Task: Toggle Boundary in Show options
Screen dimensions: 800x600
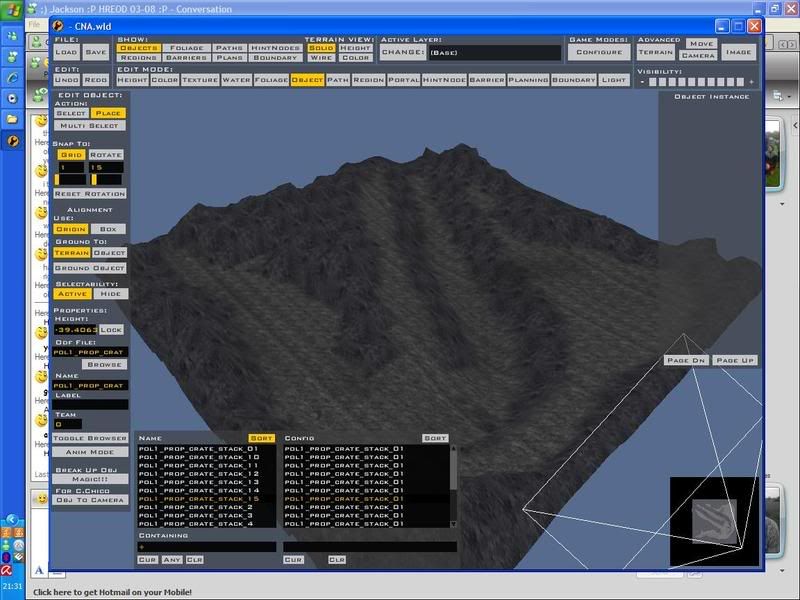Action: (275, 58)
